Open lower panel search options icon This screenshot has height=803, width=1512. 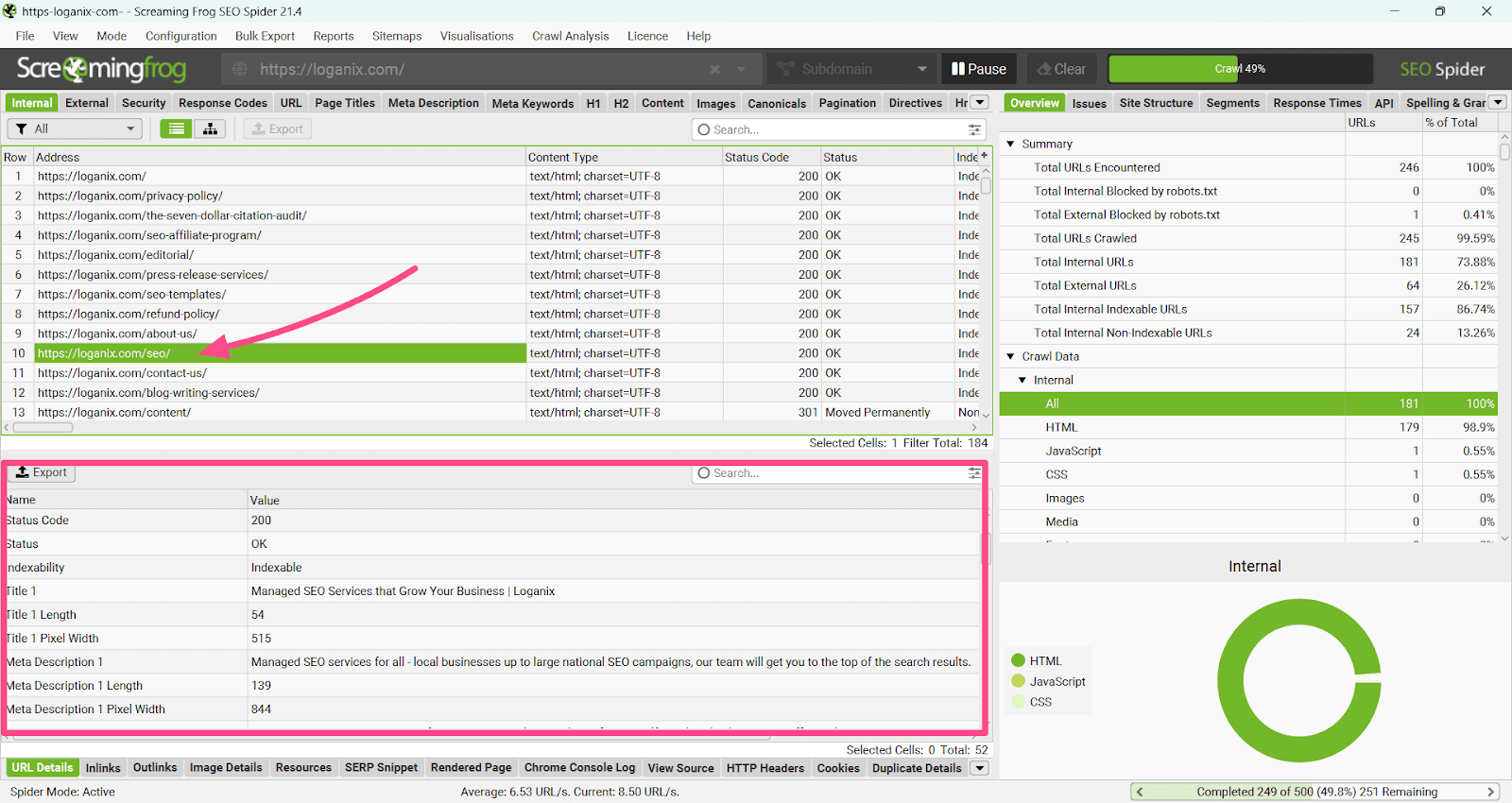[x=974, y=473]
